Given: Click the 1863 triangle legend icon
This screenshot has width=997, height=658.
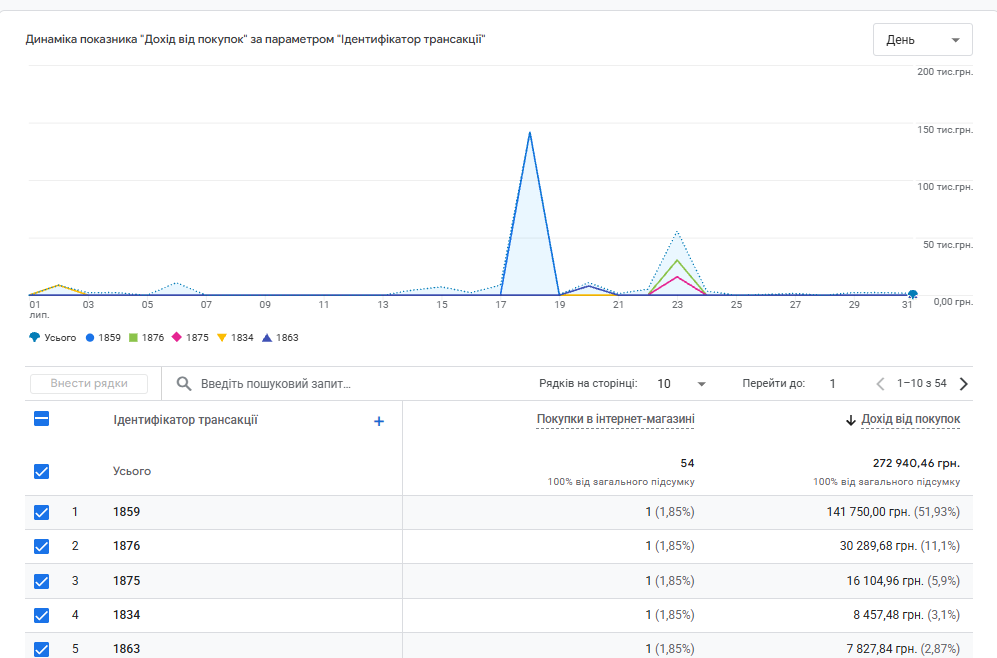Looking at the screenshot, I should (267, 338).
